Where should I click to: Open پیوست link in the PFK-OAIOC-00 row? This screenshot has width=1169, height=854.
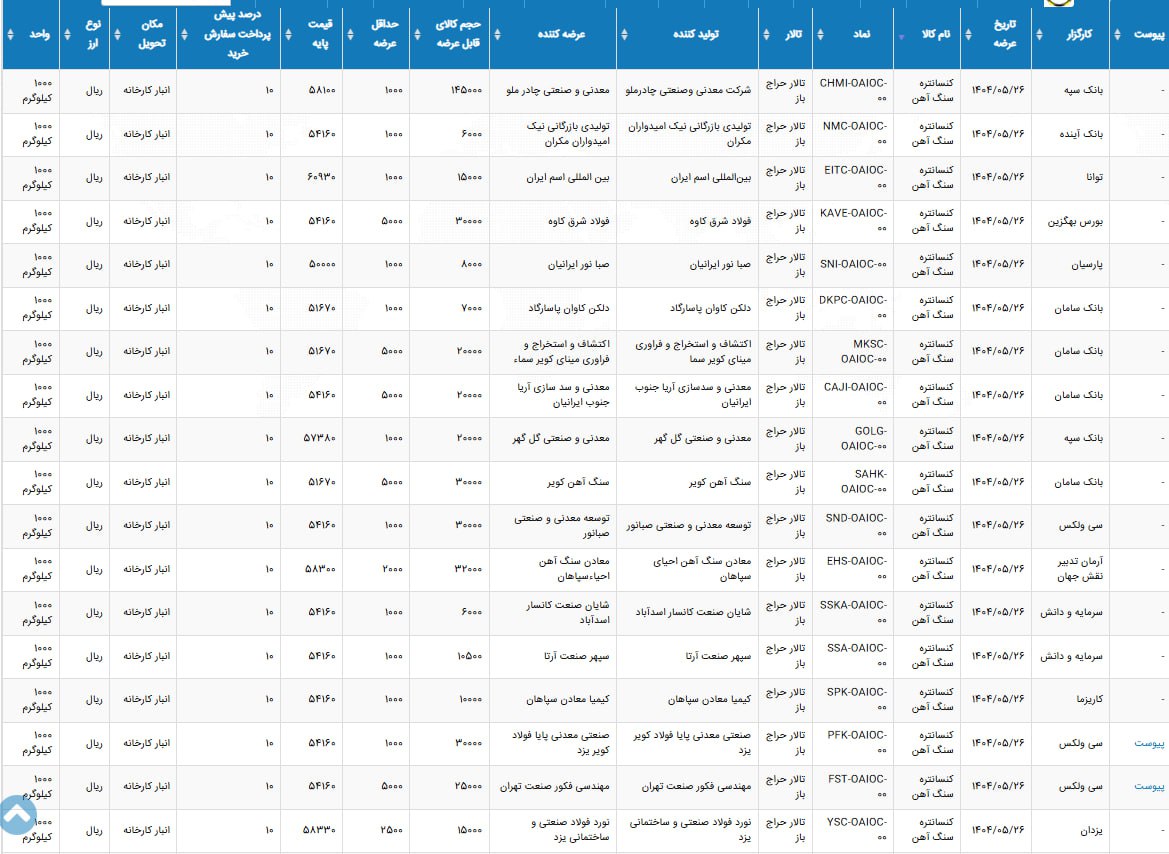pos(1149,744)
